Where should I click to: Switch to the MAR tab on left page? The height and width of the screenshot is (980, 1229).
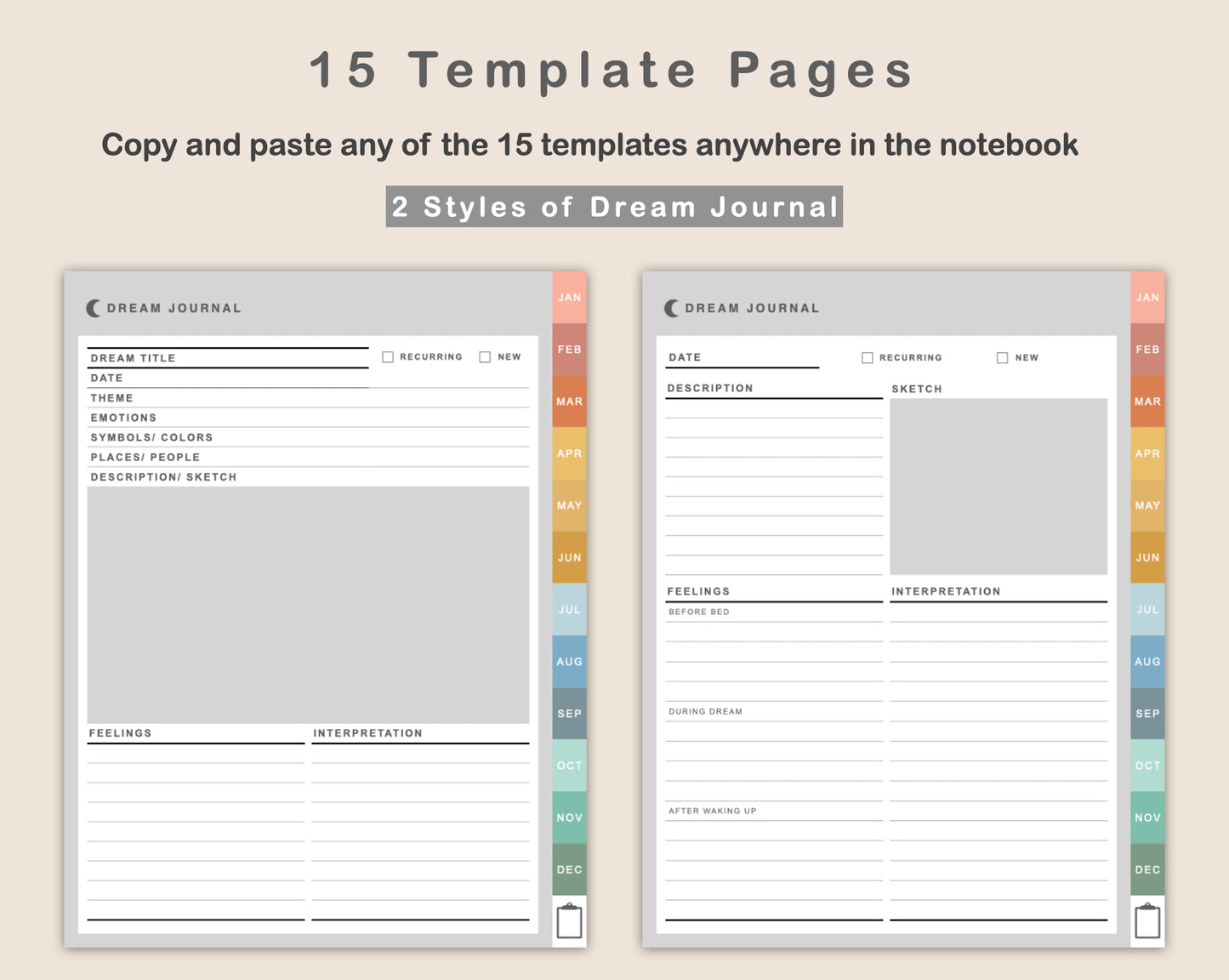569,402
